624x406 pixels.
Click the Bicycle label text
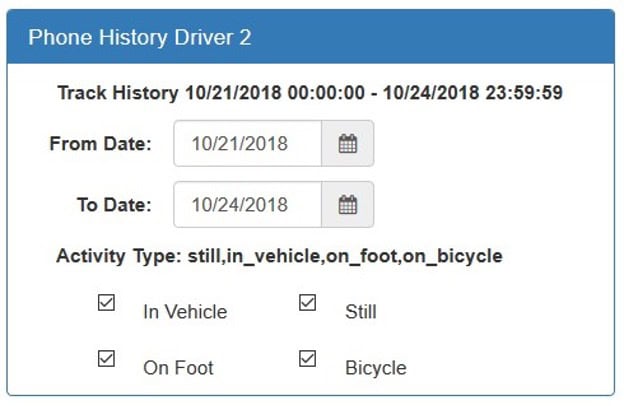tap(376, 368)
